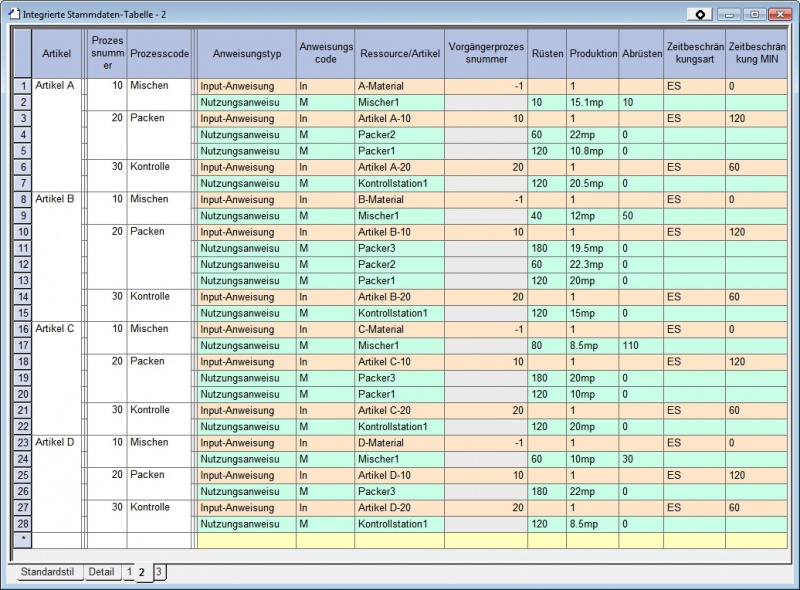Viewport: 800px width, 590px height.
Task: Switch to style tab 1
Action: 128,572
